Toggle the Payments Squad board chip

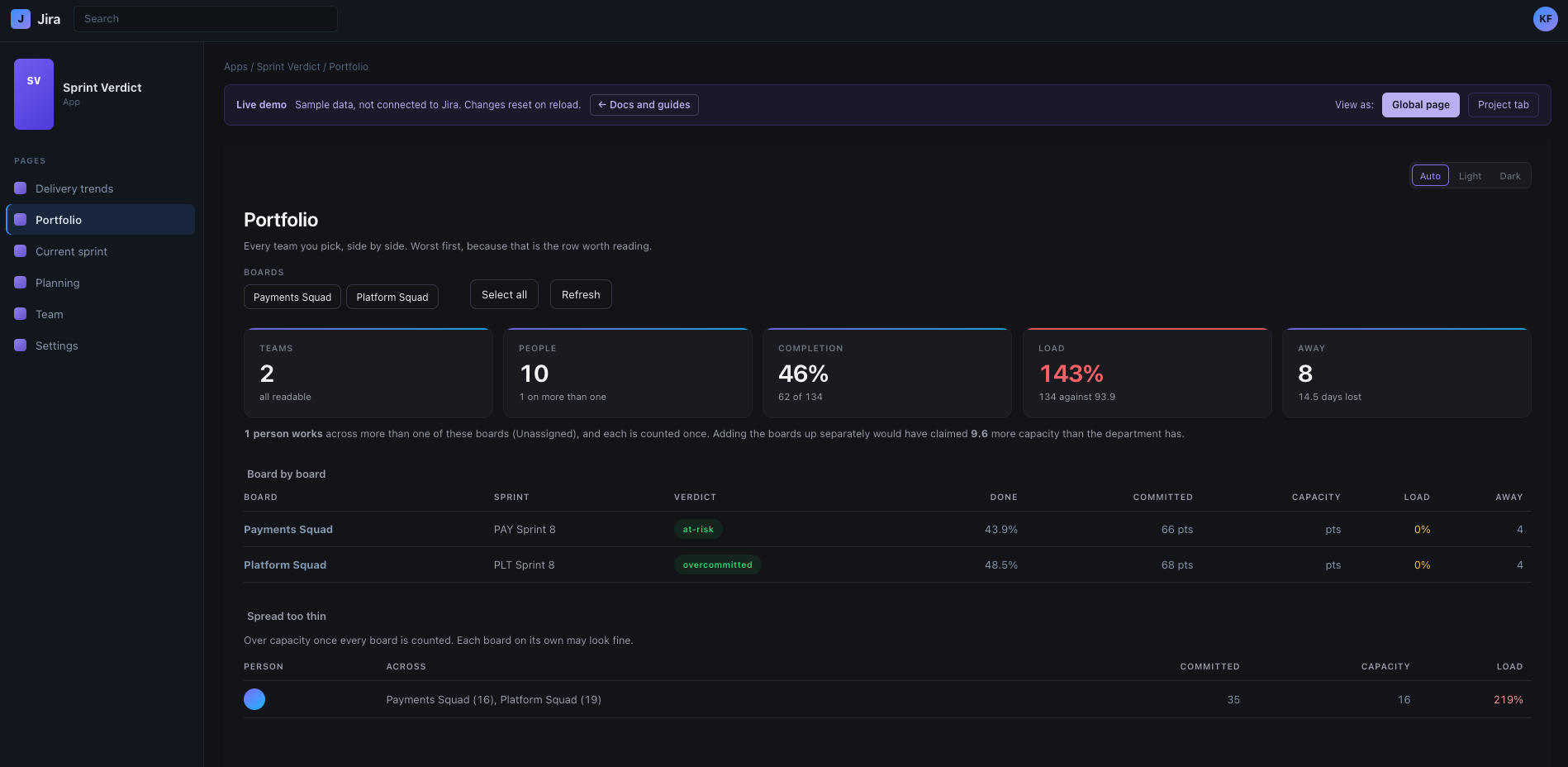pyautogui.click(x=292, y=297)
